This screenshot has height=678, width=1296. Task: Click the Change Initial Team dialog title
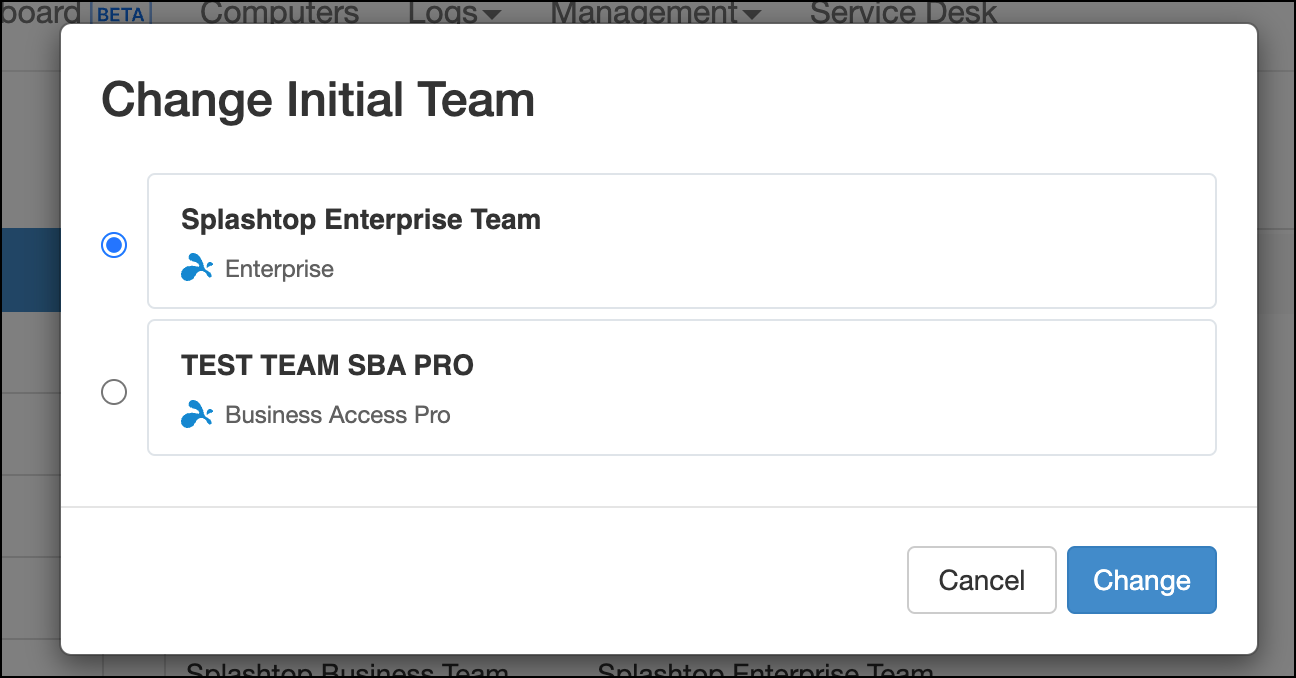318,99
